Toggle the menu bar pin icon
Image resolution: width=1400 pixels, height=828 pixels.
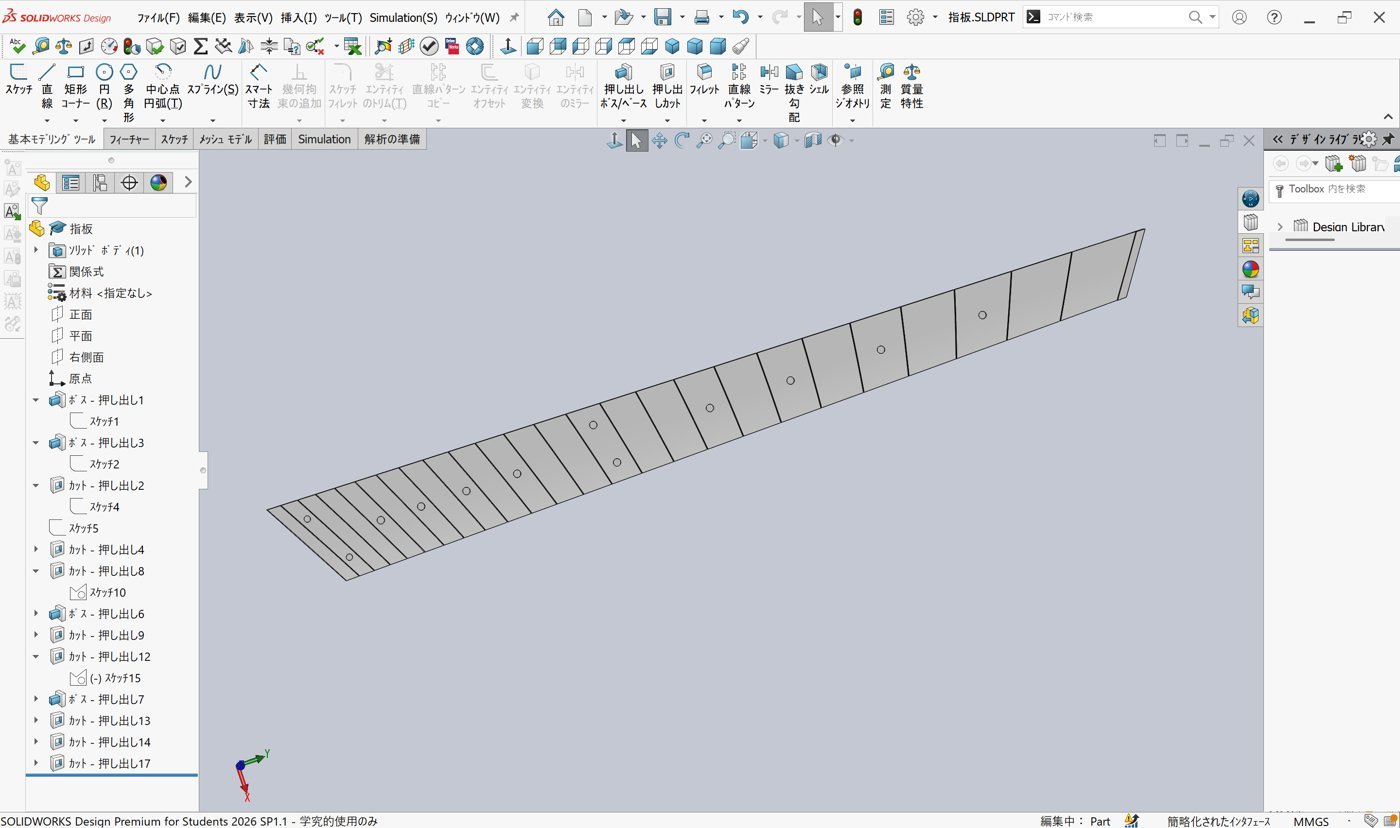click(x=514, y=17)
